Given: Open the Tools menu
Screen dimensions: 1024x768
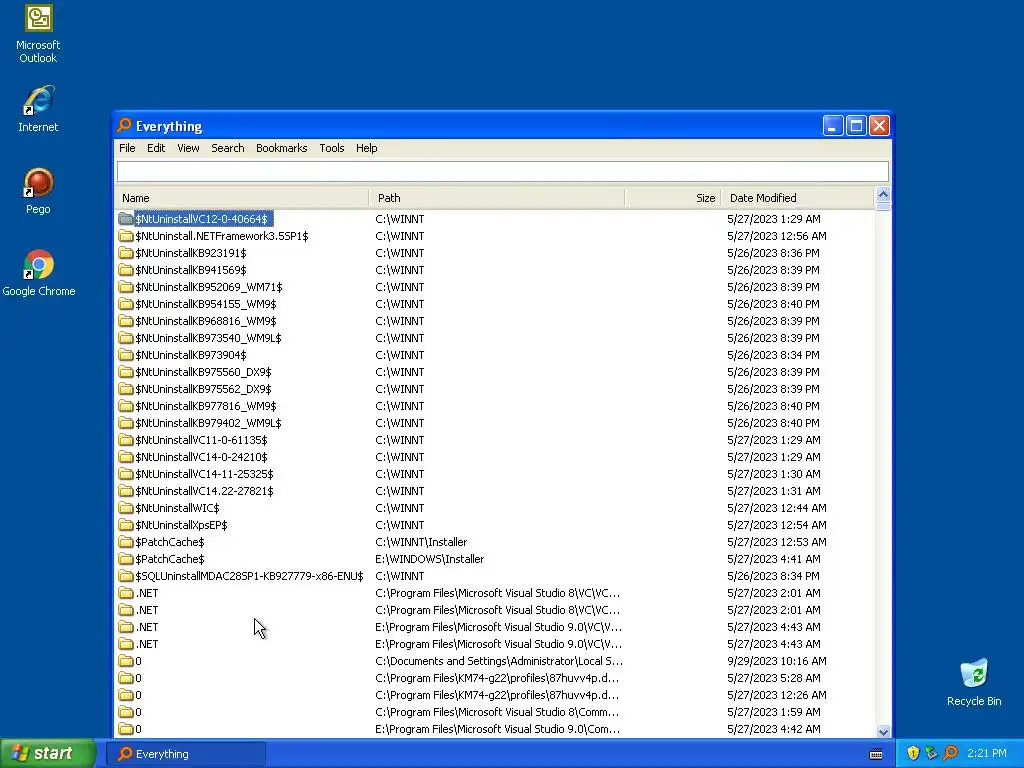Looking at the screenshot, I should tap(332, 148).
